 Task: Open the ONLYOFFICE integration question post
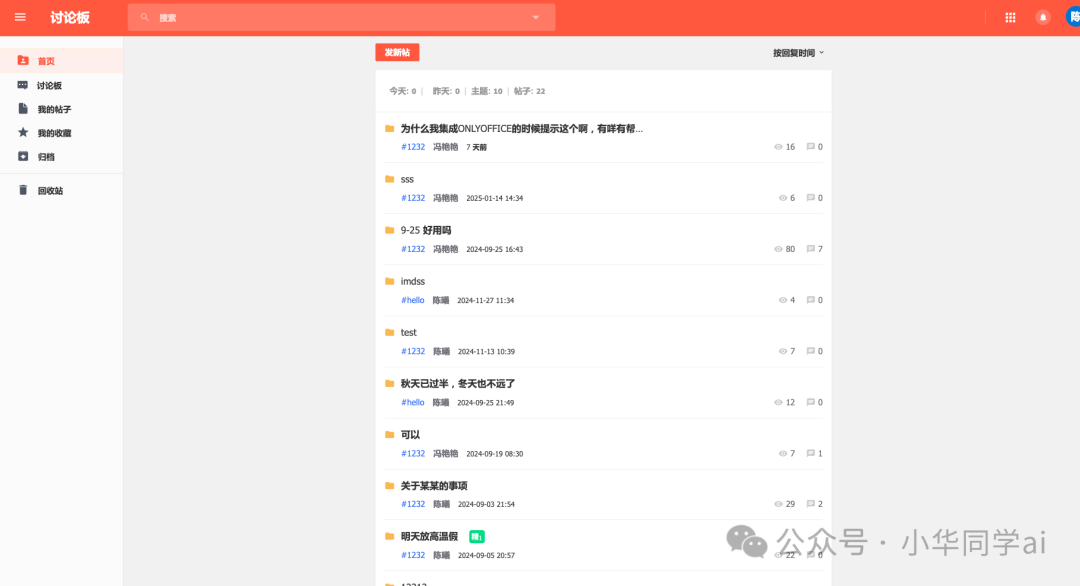521,129
